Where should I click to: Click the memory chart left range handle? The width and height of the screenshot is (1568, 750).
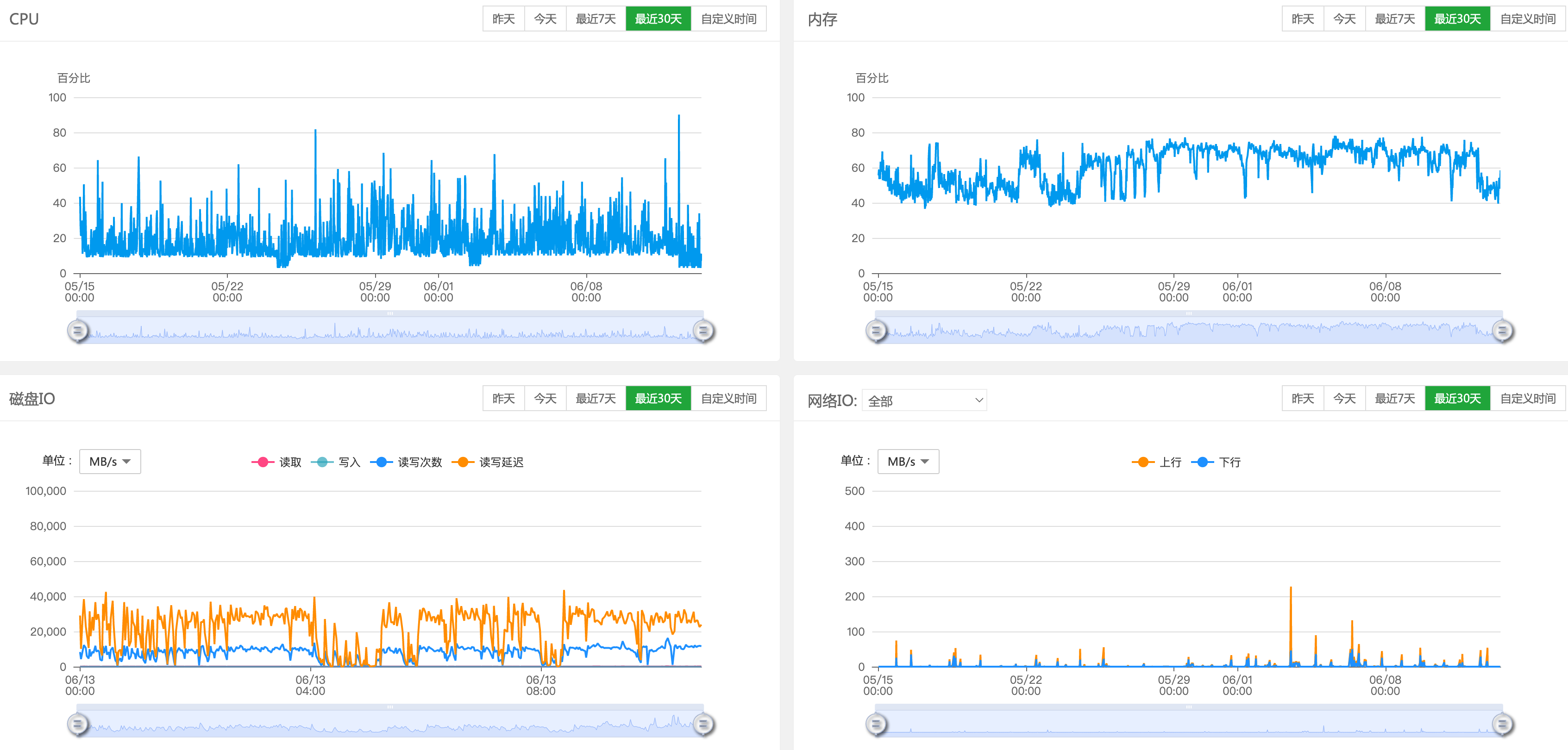[x=876, y=331]
